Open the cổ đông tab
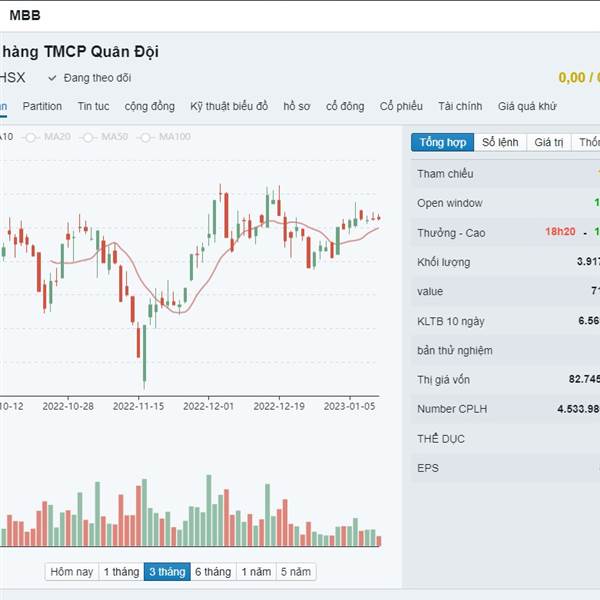The width and height of the screenshot is (600, 600). pyautogui.click(x=345, y=106)
